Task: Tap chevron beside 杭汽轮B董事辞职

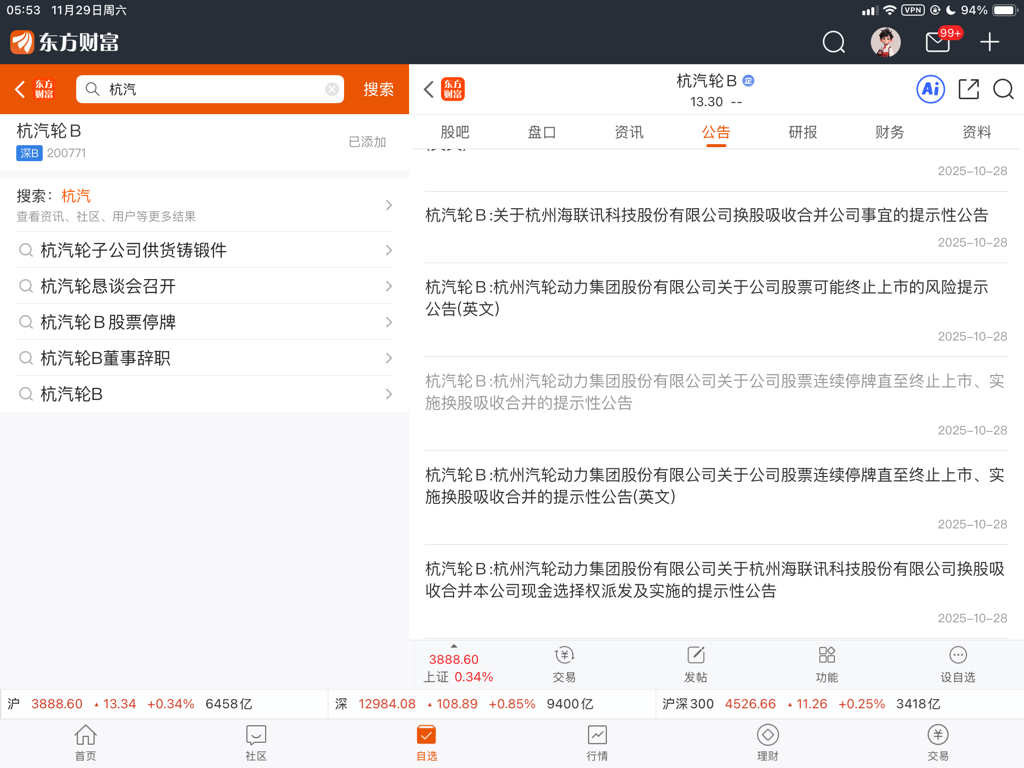Action: point(389,358)
